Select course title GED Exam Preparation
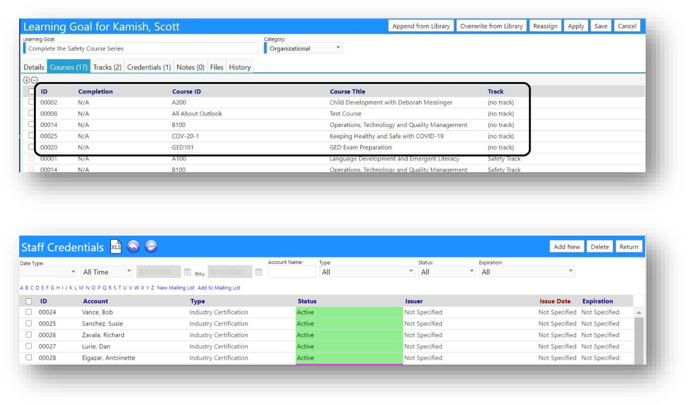Screen dimensions: 687x405 pos(361,147)
